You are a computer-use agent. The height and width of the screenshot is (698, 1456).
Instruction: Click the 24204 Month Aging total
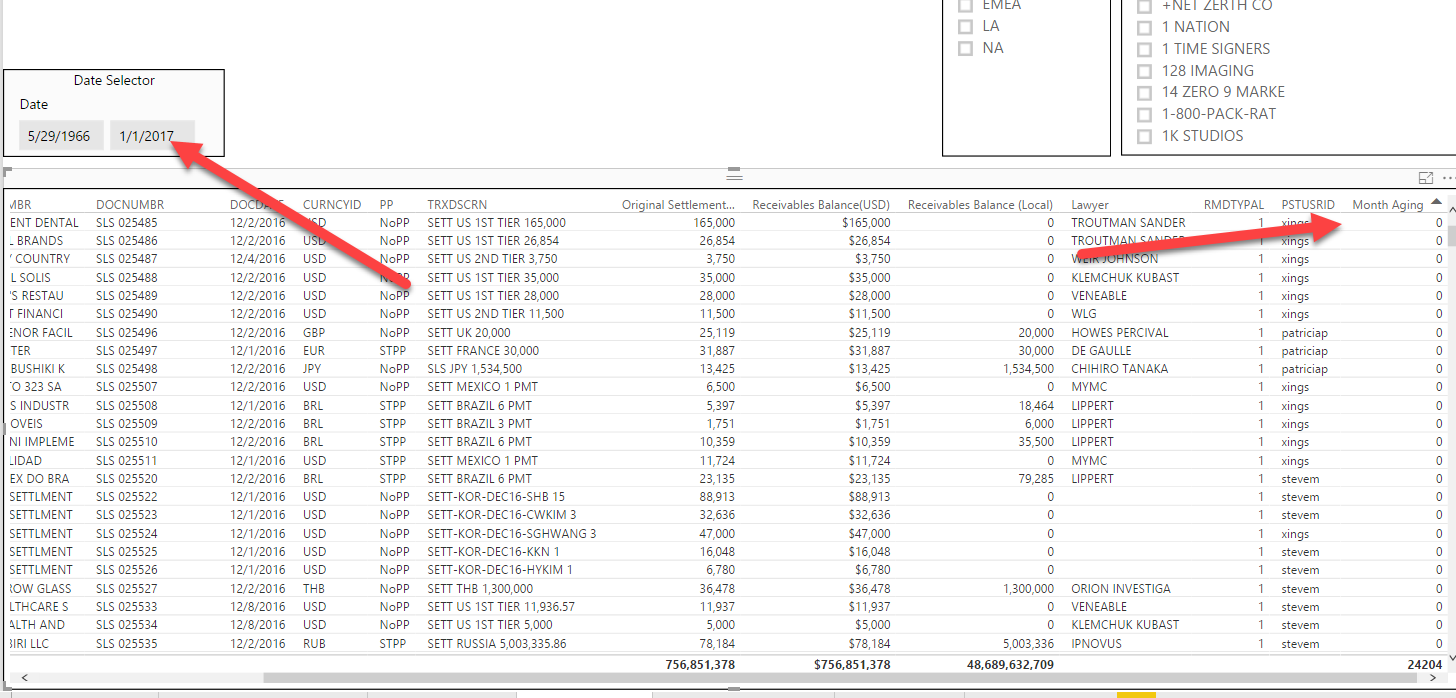coord(1423,664)
